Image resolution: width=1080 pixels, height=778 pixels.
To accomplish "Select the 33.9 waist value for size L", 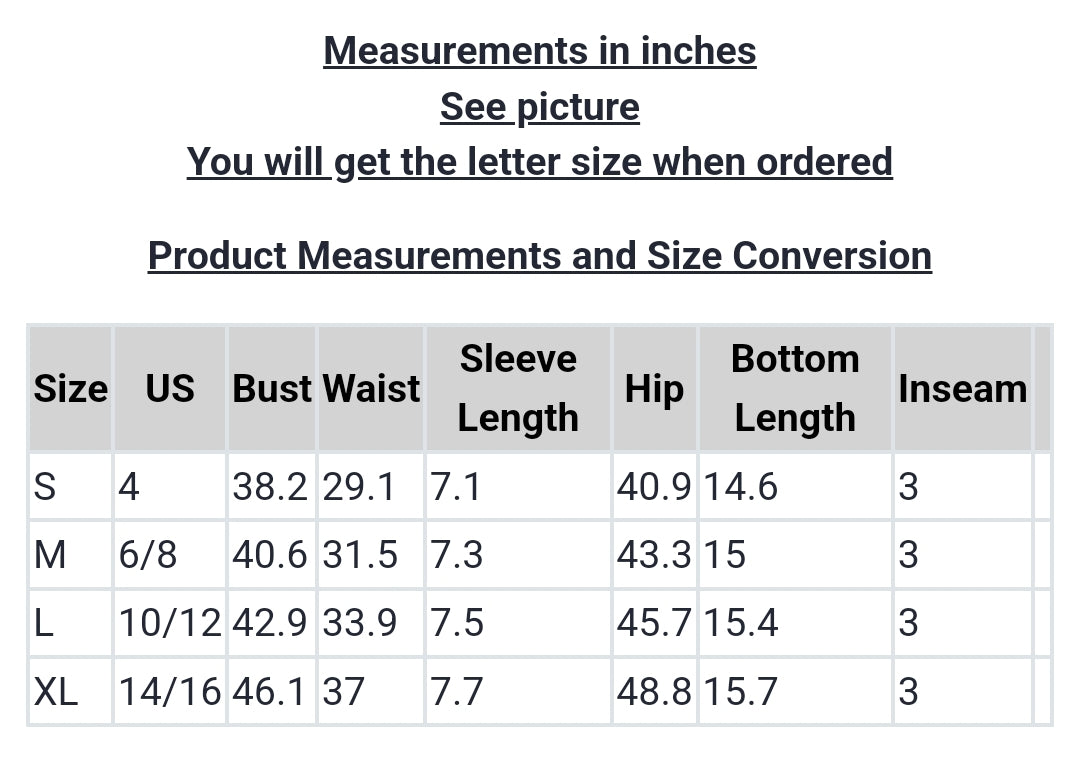I will (360, 623).
